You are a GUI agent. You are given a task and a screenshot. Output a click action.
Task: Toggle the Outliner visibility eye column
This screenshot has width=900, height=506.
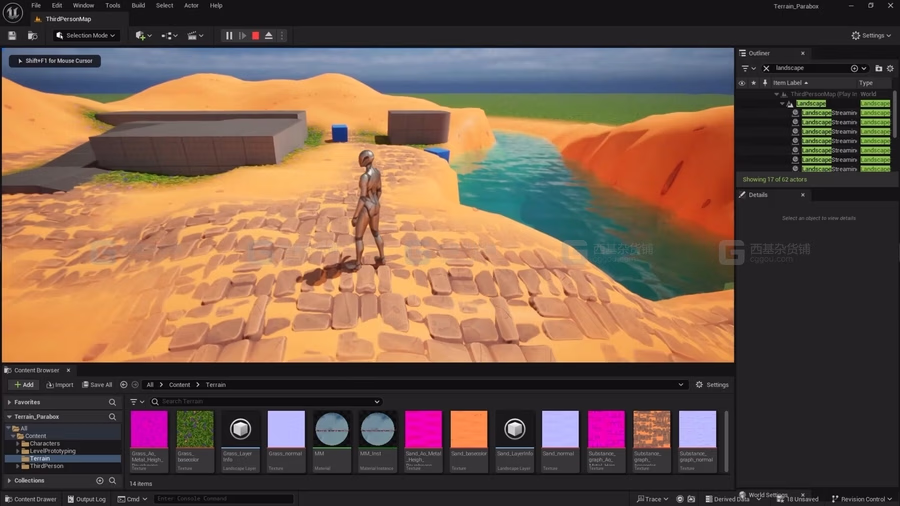tap(742, 83)
